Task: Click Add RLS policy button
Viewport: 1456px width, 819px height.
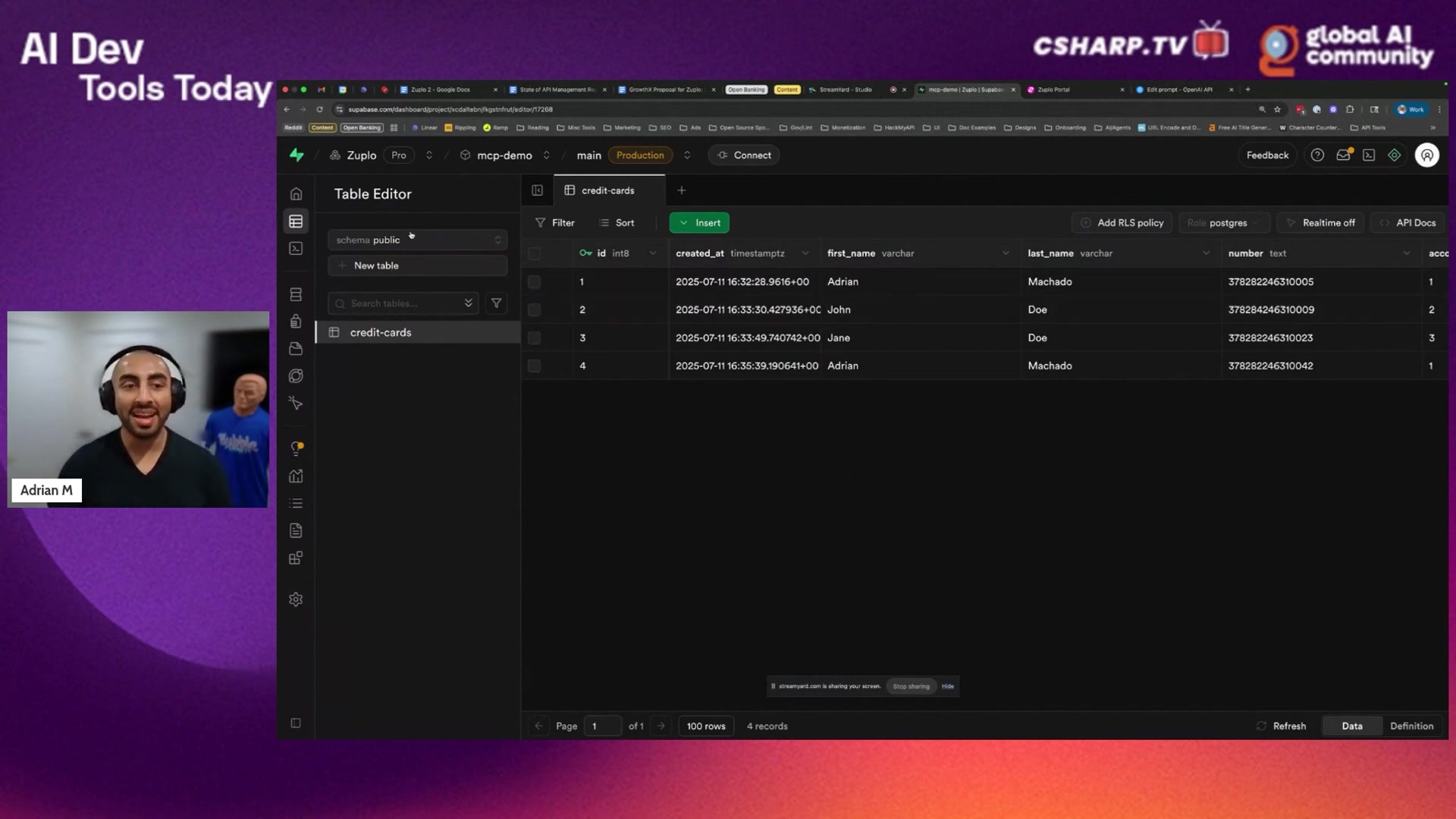Action: tap(1122, 223)
